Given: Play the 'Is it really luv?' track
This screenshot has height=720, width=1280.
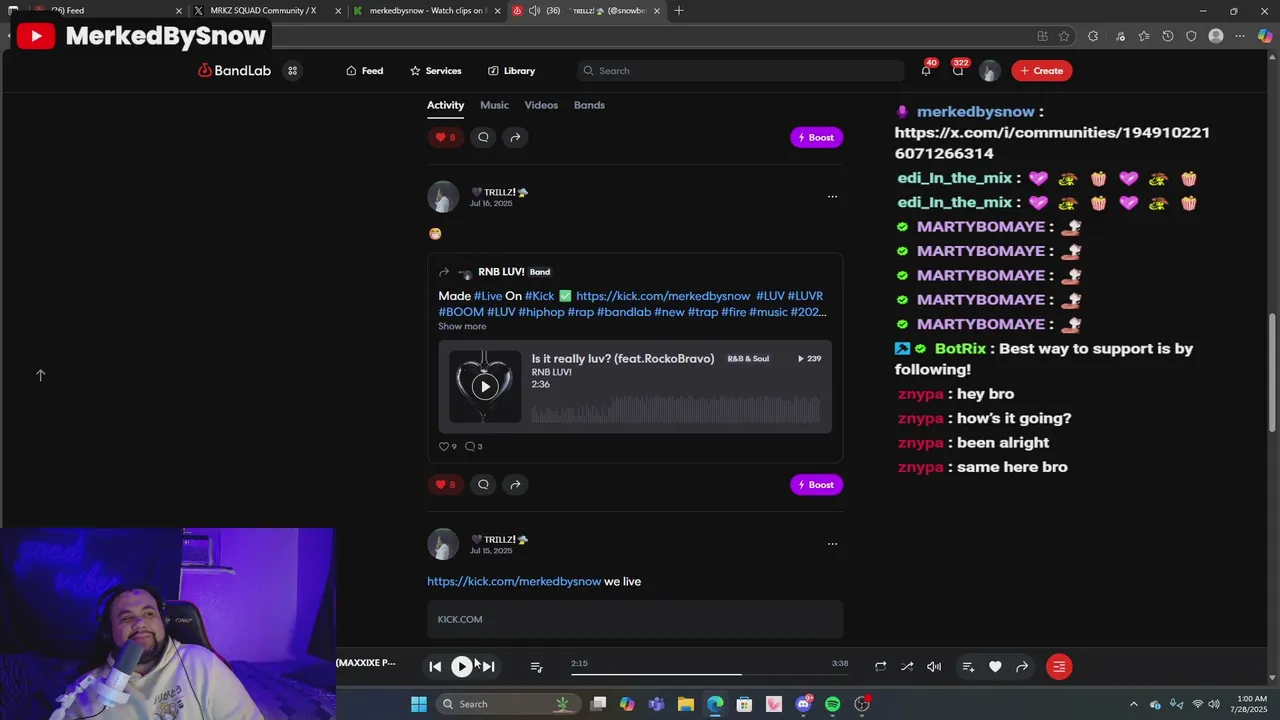Looking at the screenshot, I should 485,387.
